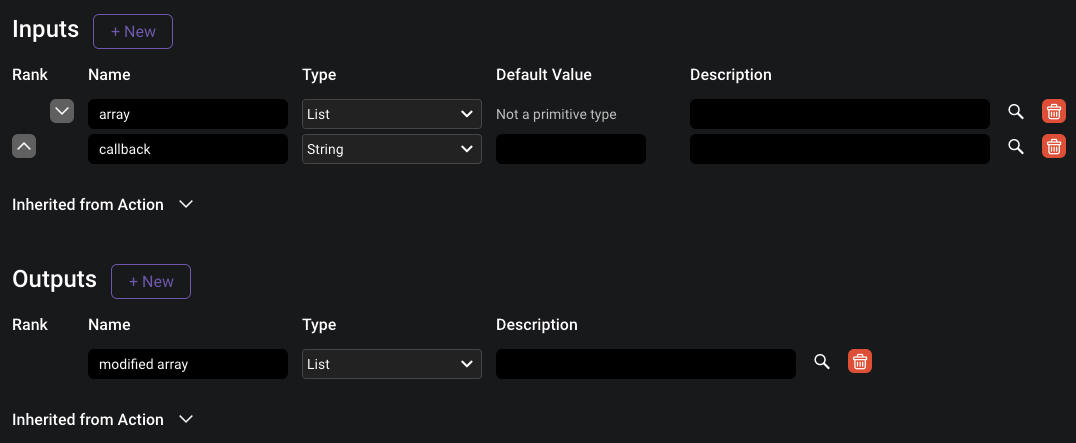
Task: Click the description field for array input
Action: (839, 114)
